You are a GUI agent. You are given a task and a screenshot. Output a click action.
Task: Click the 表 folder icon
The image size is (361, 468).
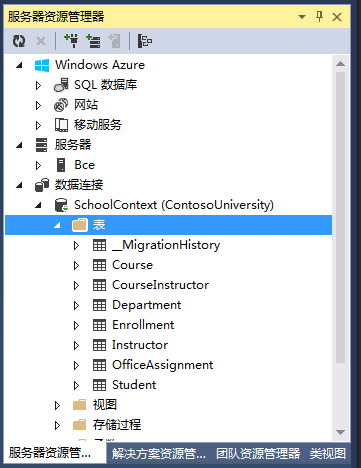pos(80,225)
